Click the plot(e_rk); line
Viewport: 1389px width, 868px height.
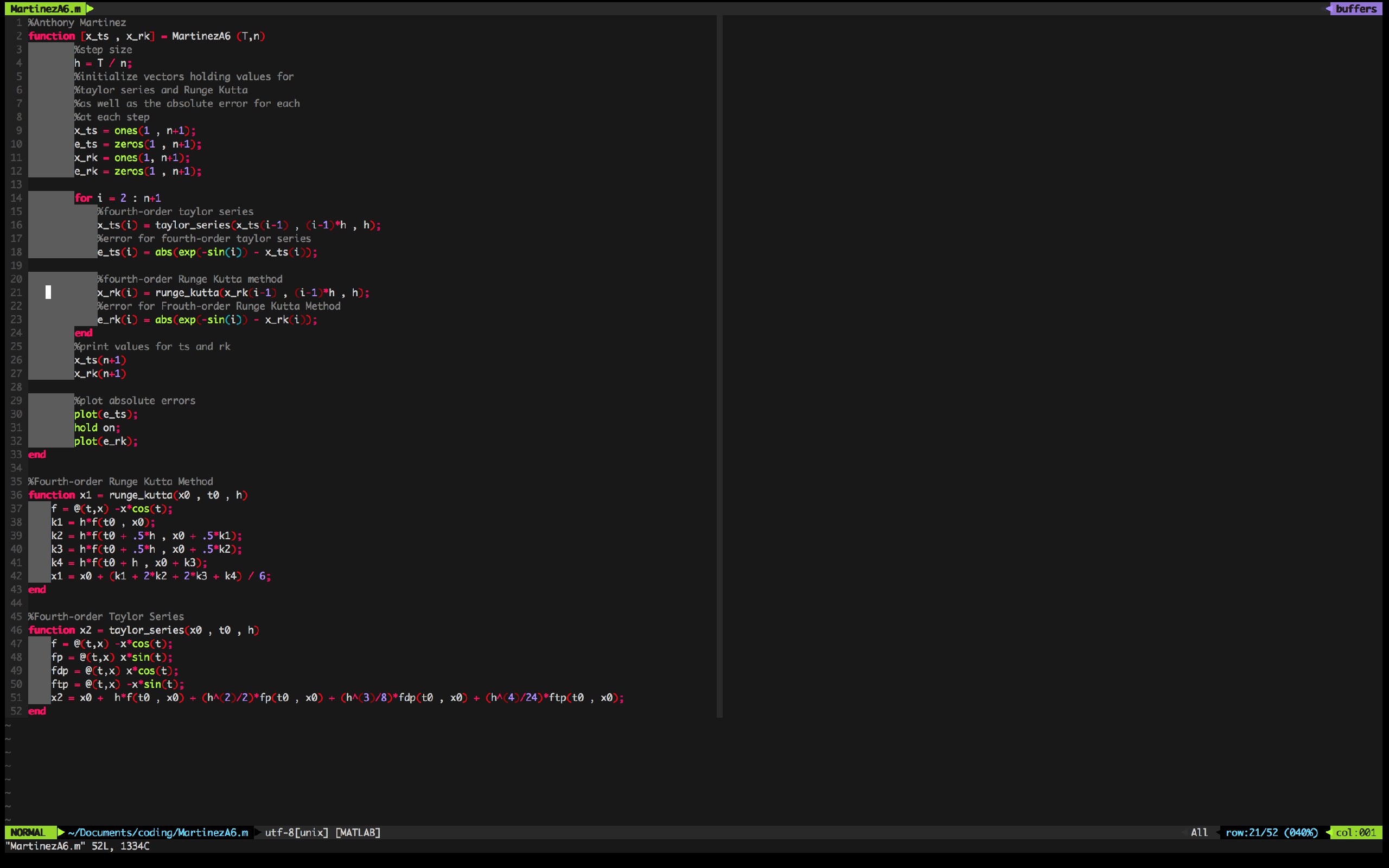click(x=106, y=441)
